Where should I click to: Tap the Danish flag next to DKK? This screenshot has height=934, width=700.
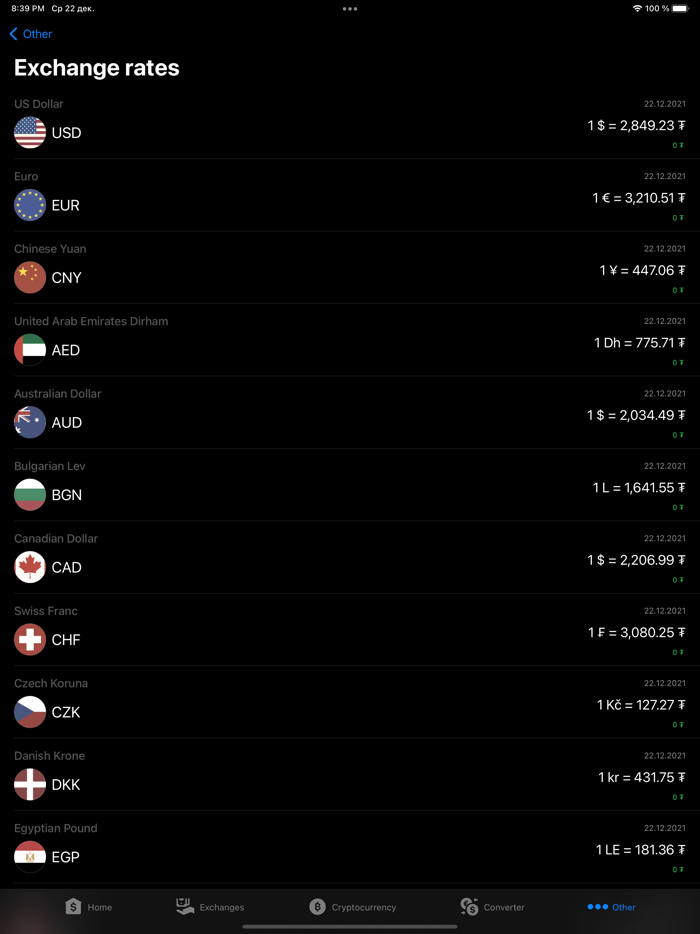[29, 785]
